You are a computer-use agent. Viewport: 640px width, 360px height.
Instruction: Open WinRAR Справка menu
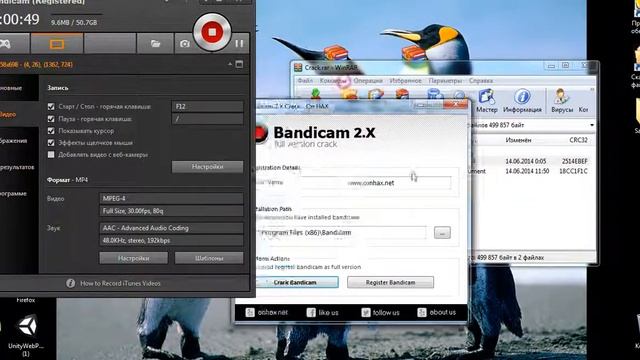[x=481, y=81]
